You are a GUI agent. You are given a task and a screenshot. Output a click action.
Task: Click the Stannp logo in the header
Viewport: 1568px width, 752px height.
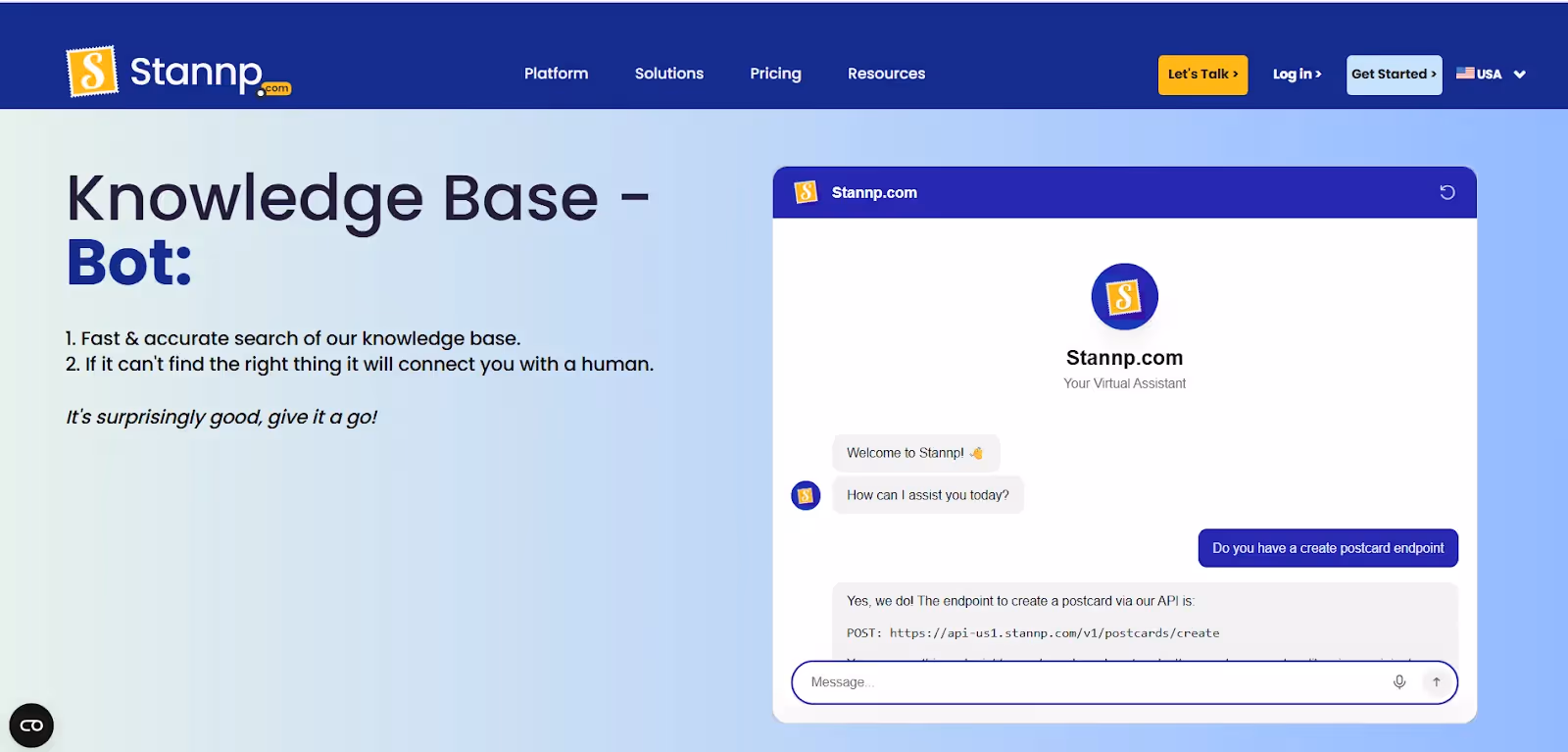click(178, 72)
